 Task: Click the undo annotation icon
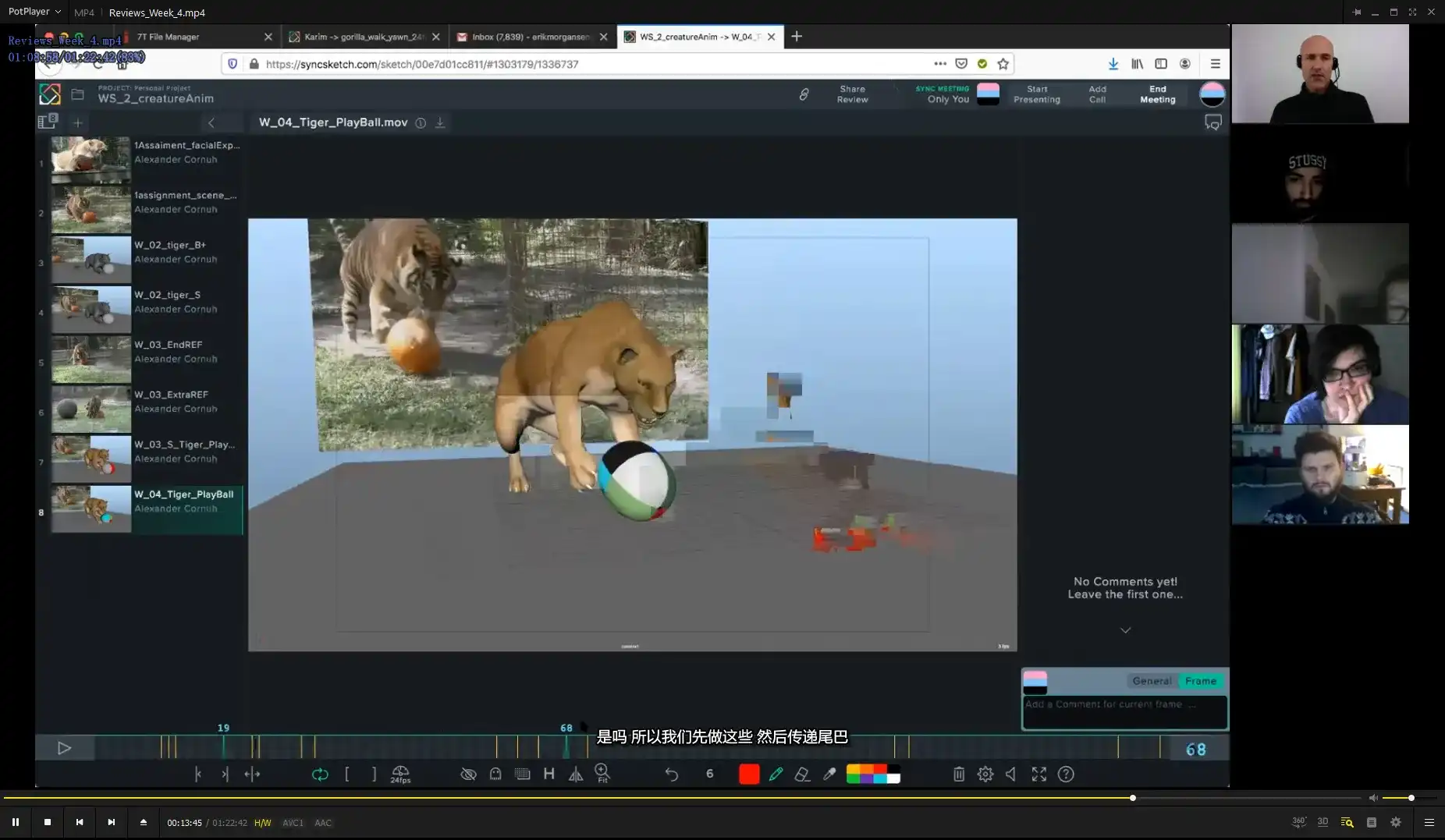(x=670, y=774)
